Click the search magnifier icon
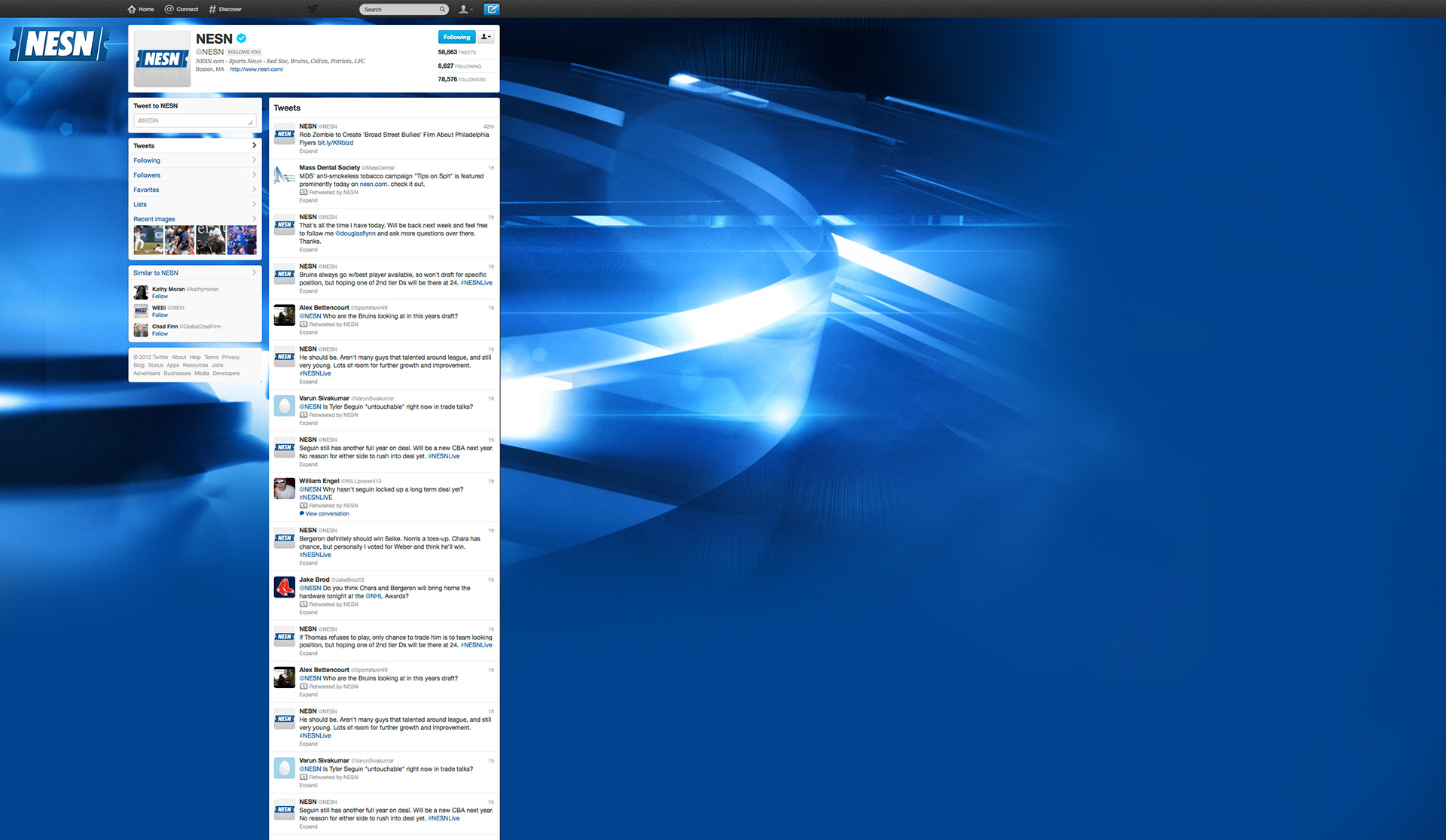The height and width of the screenshot is (840, 1446). [442, 9]
